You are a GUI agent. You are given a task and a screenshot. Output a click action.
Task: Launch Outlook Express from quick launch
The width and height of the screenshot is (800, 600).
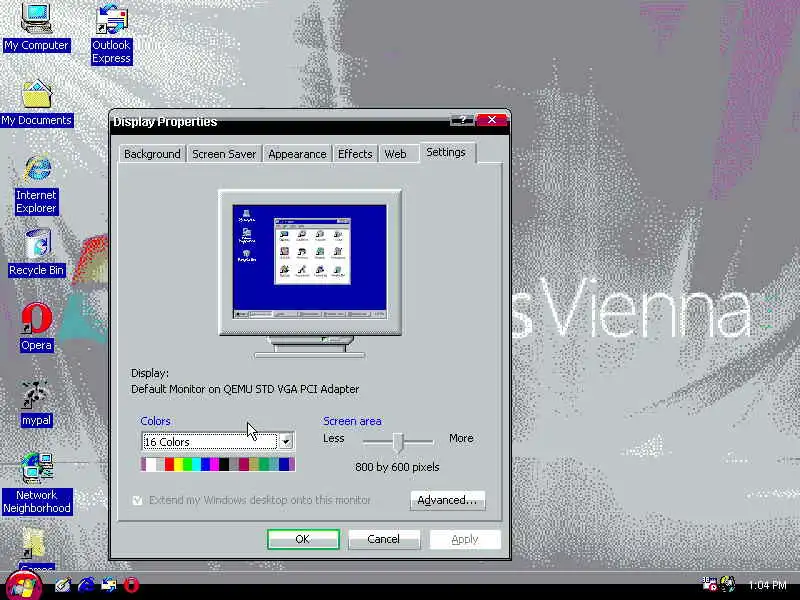pyautogui.click(x=109, y=585)
